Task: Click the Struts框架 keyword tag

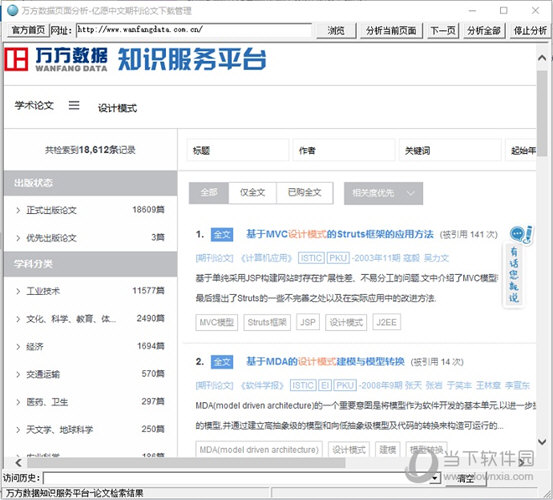Action: click(267, 322)
